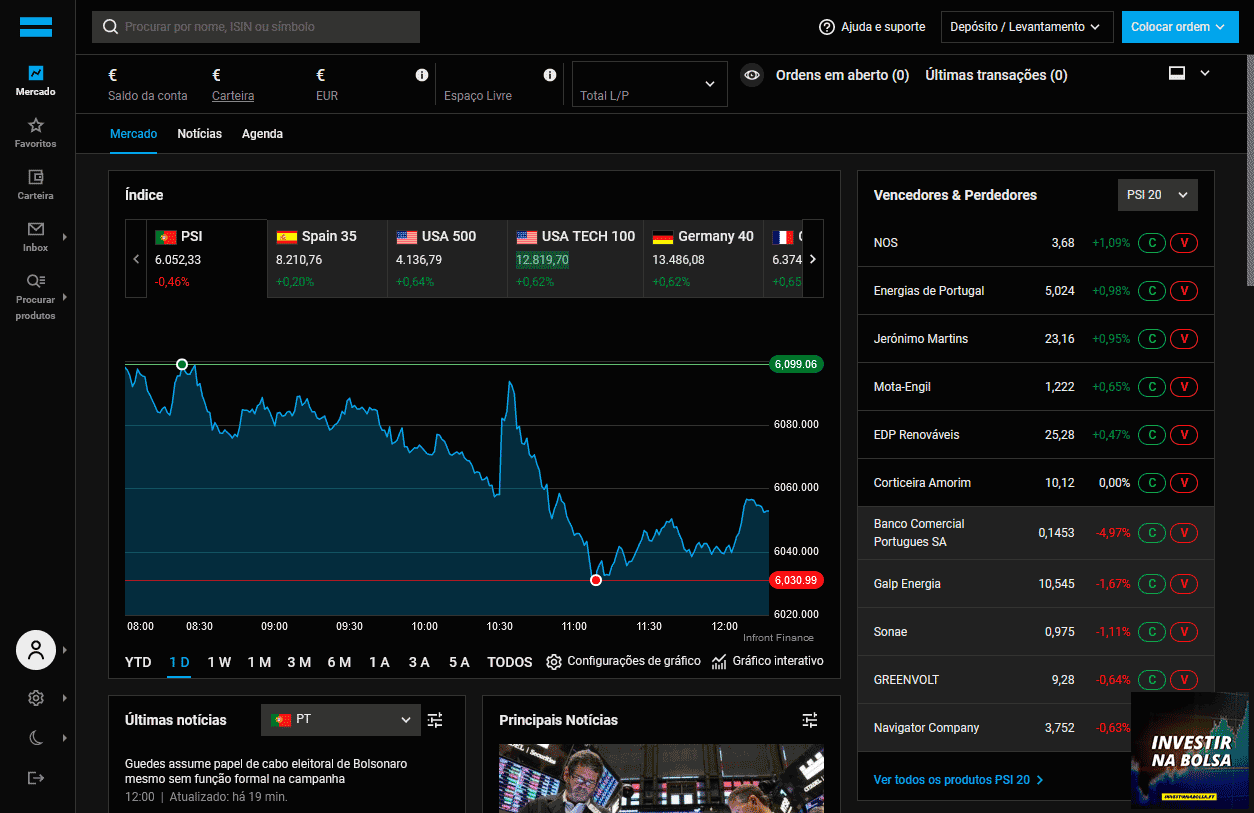This screenshot has width=1254, height=813.
Task: Open the PSI 20 index selector dropdown
Action: pyautogui.click(x=1157, y=195)
